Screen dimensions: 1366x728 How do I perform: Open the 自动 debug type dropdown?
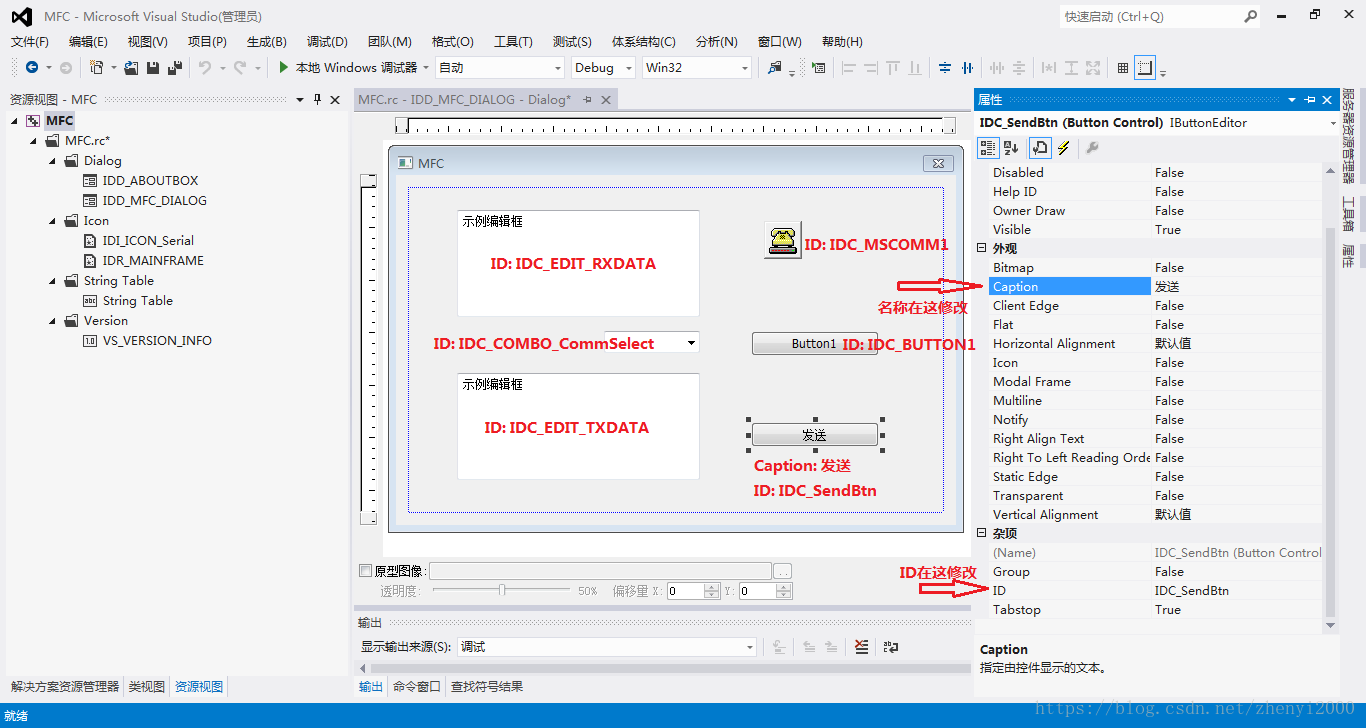pos(558,67)
